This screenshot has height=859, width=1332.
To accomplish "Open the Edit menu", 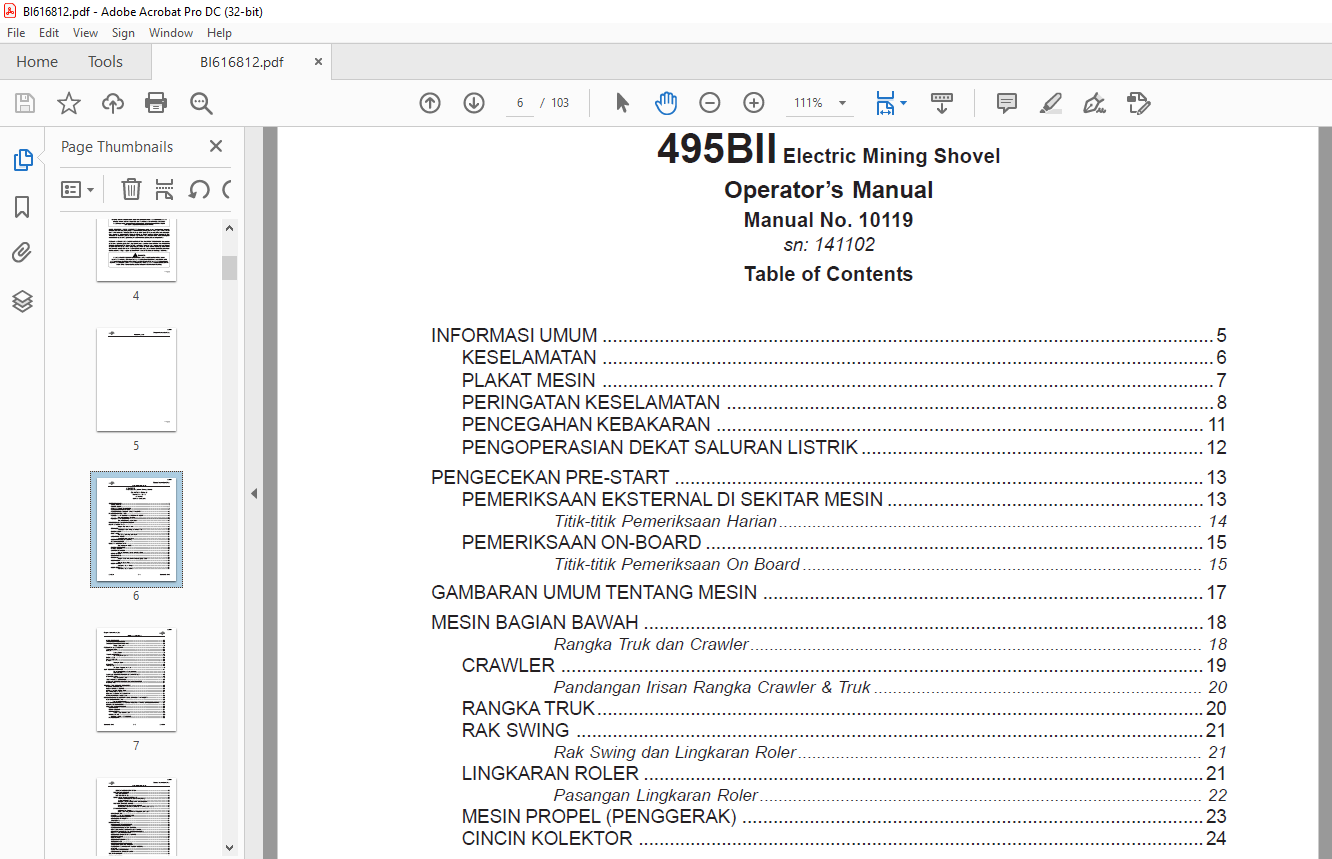I will (49, 33).
